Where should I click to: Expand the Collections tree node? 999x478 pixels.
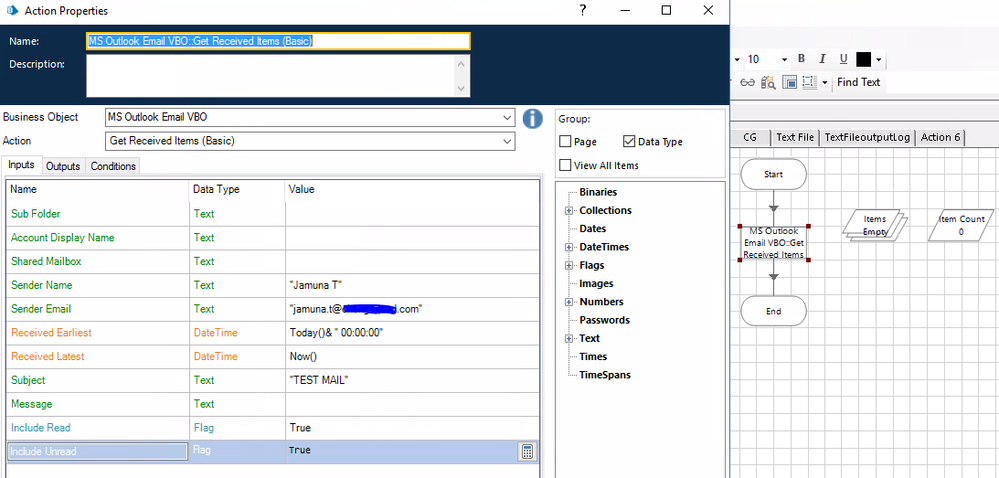(568, 211)
